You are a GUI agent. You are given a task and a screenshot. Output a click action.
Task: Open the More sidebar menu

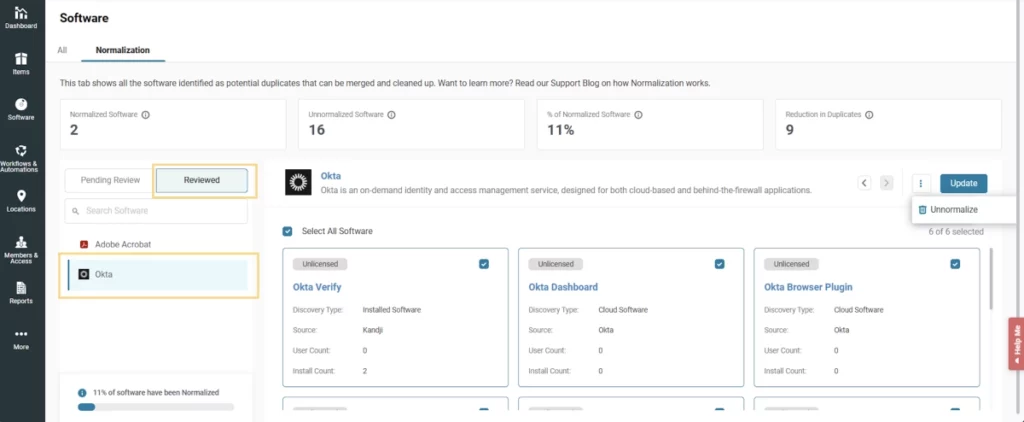point(21,339)
